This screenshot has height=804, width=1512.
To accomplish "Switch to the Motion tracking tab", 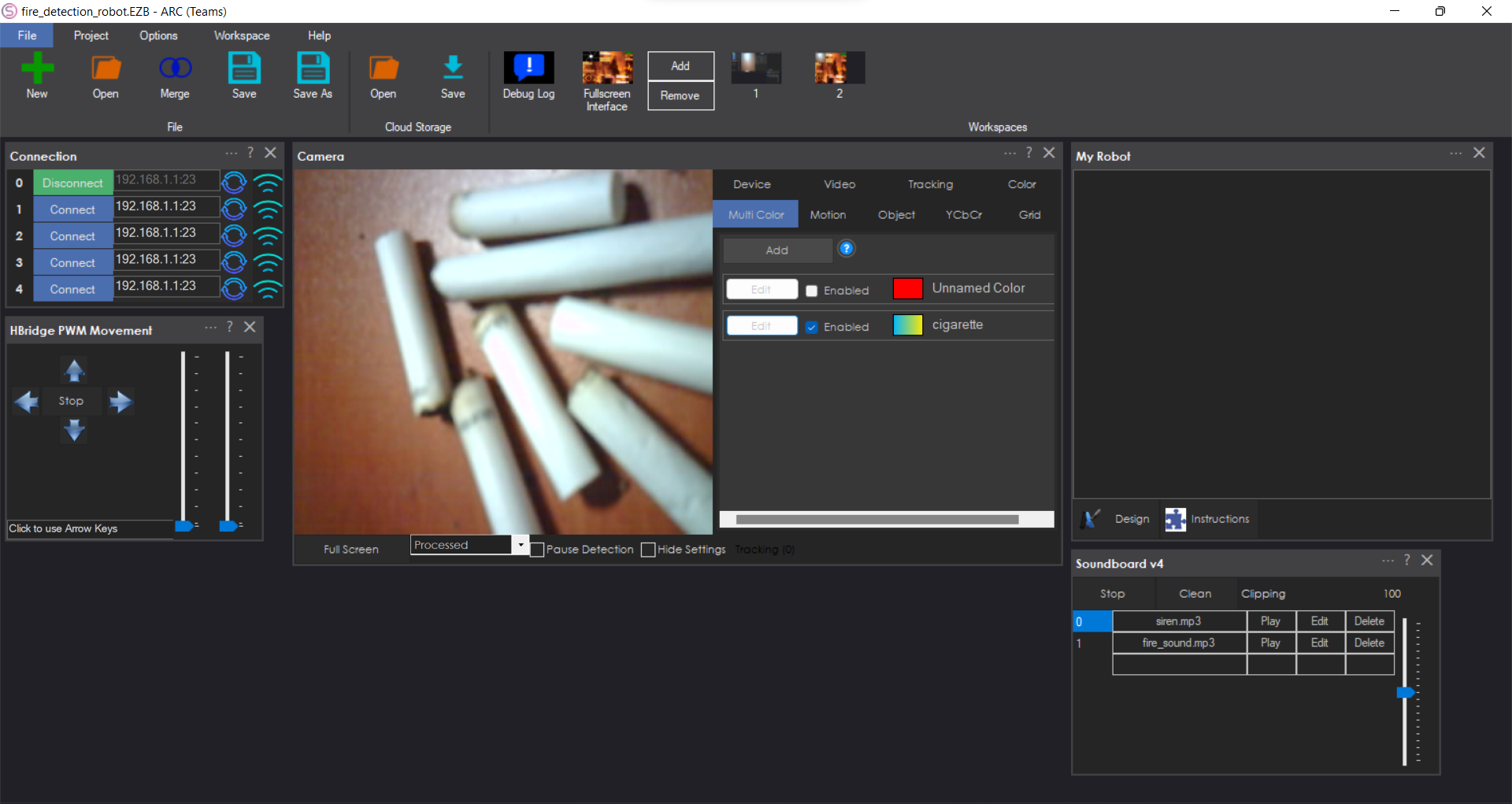I will pos(828,213).
